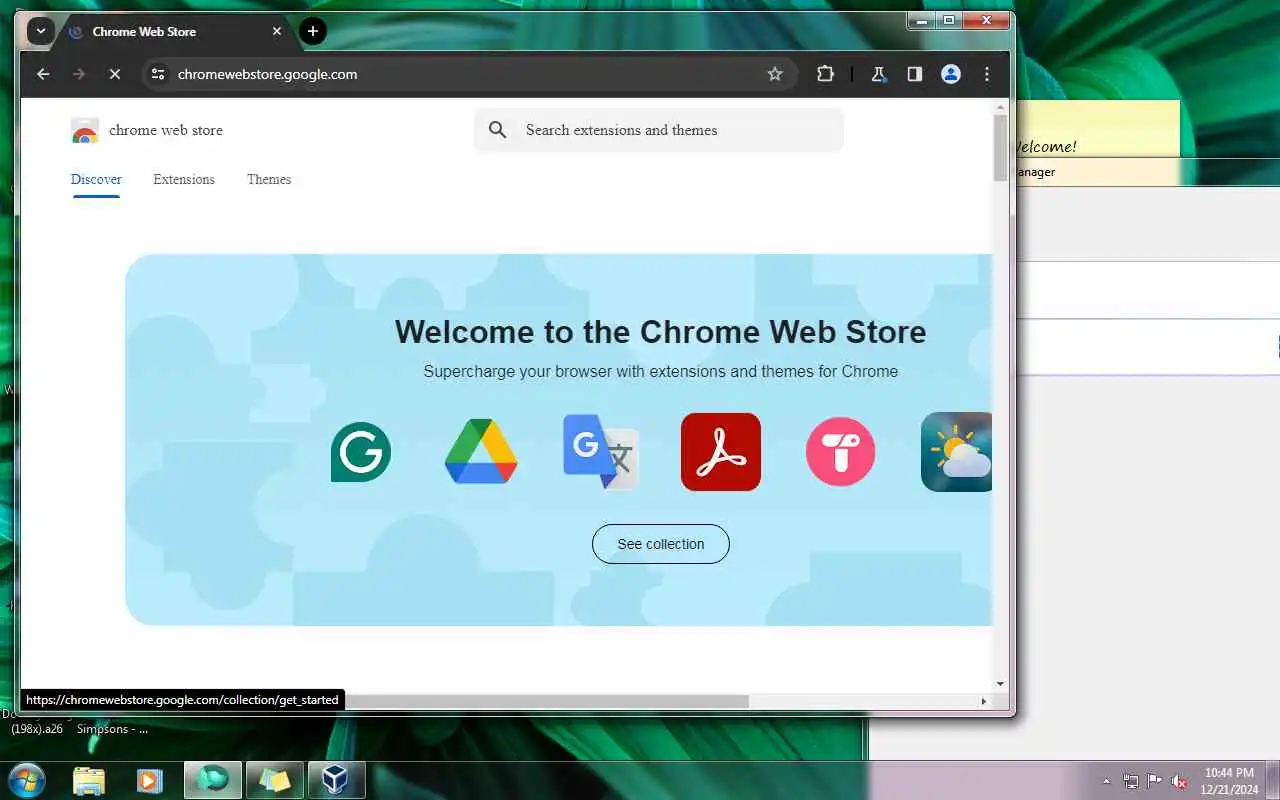Close the Chrome Web Store tab
The height and width of the screenshot is (800, 1280).
point(277,31)
